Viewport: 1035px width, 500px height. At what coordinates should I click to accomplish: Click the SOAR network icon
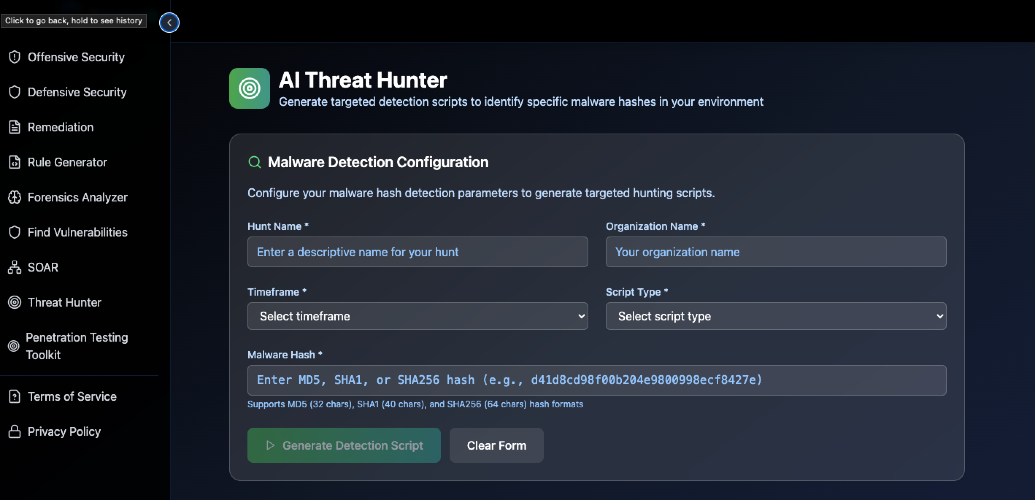coord(14,267)
